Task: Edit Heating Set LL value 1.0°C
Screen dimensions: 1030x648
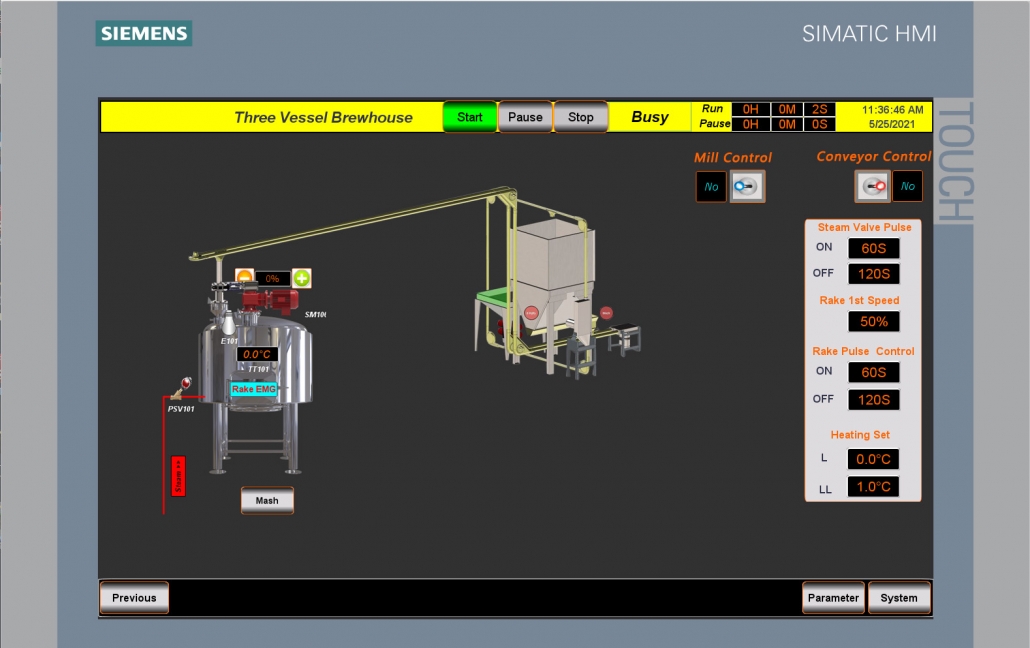Action: point(874,487)
